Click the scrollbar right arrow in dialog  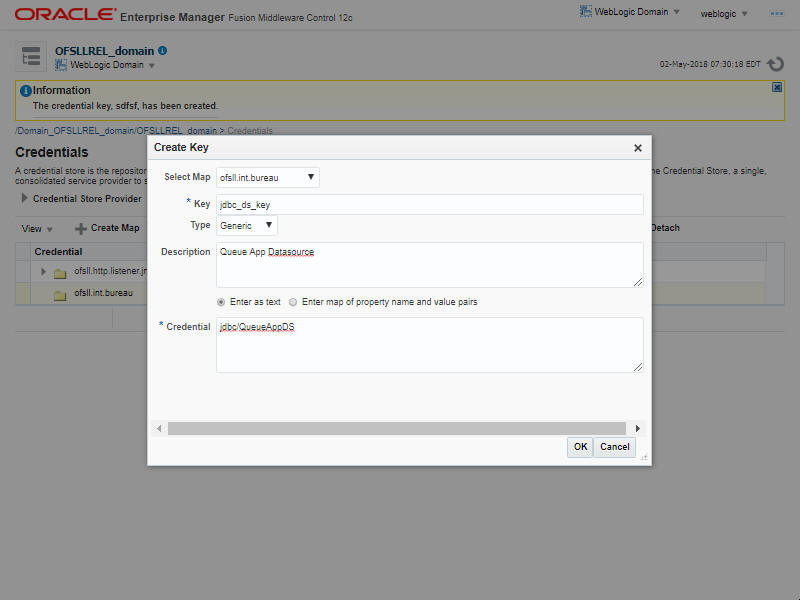637,428
